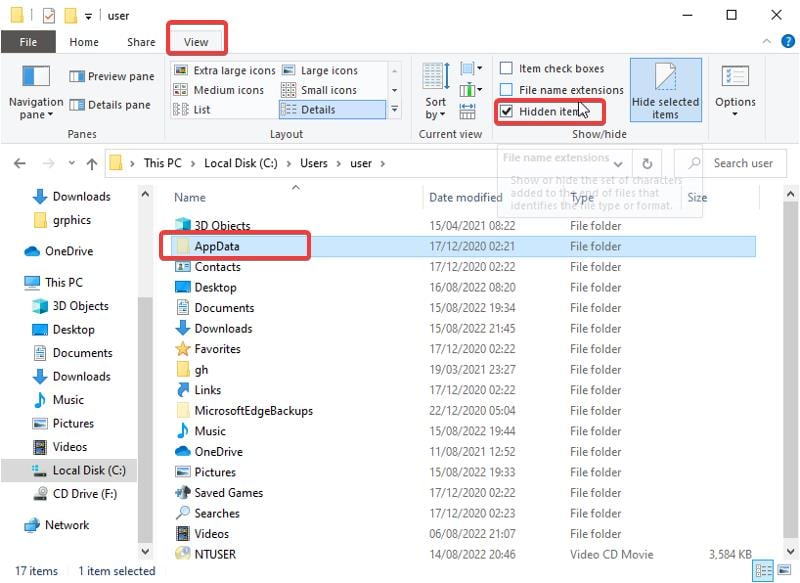Open the Navigation pane dropdown button
The height and width of the screenshot is (583, 800).
coord(36,92)
